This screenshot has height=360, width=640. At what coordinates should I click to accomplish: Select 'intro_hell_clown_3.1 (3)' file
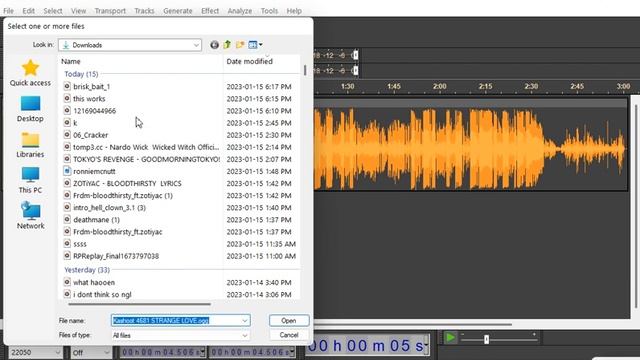(x=109, y=207)
